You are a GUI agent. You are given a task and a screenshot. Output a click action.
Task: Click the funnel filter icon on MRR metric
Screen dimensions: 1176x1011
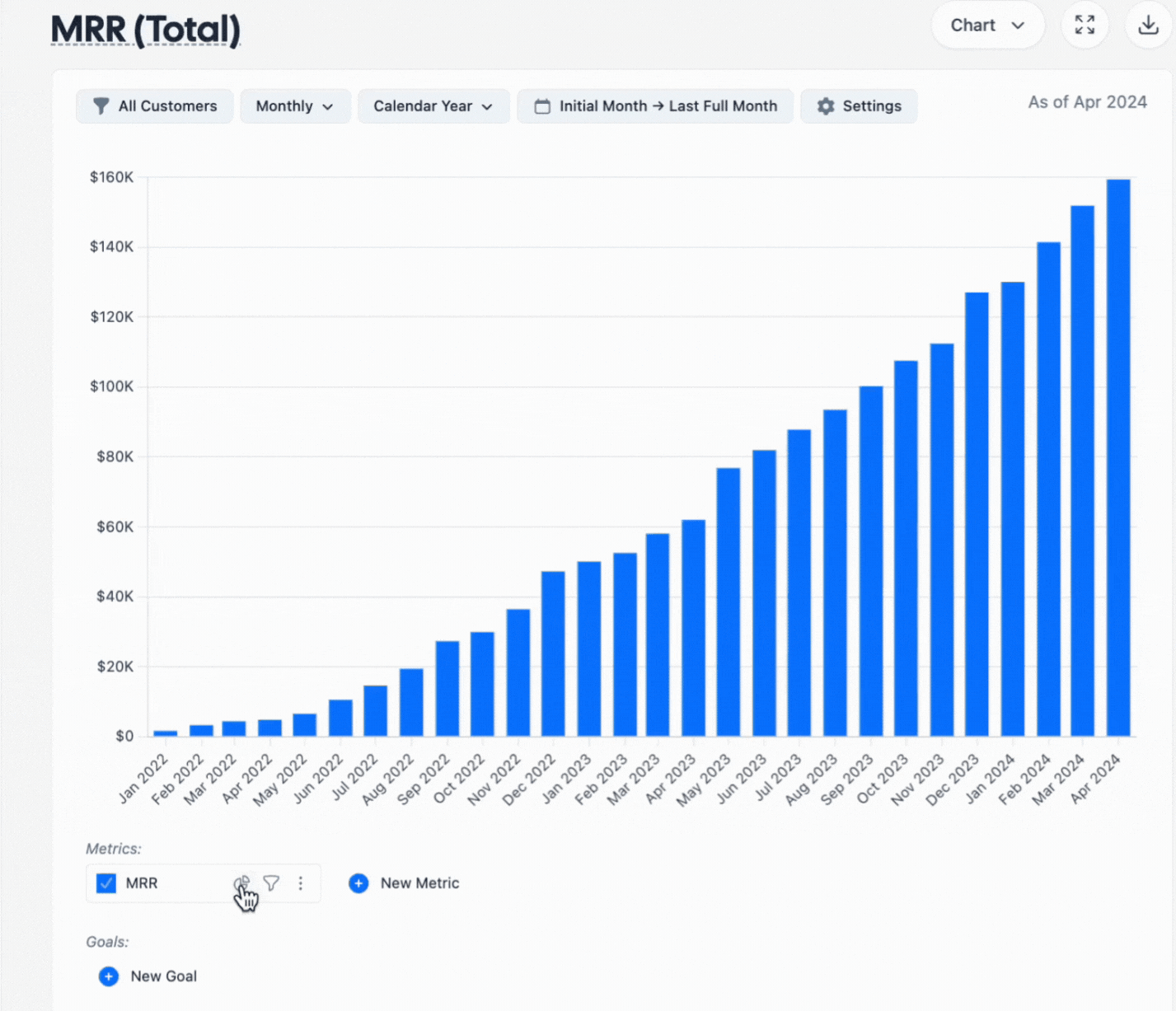click(x=271, y=883)
